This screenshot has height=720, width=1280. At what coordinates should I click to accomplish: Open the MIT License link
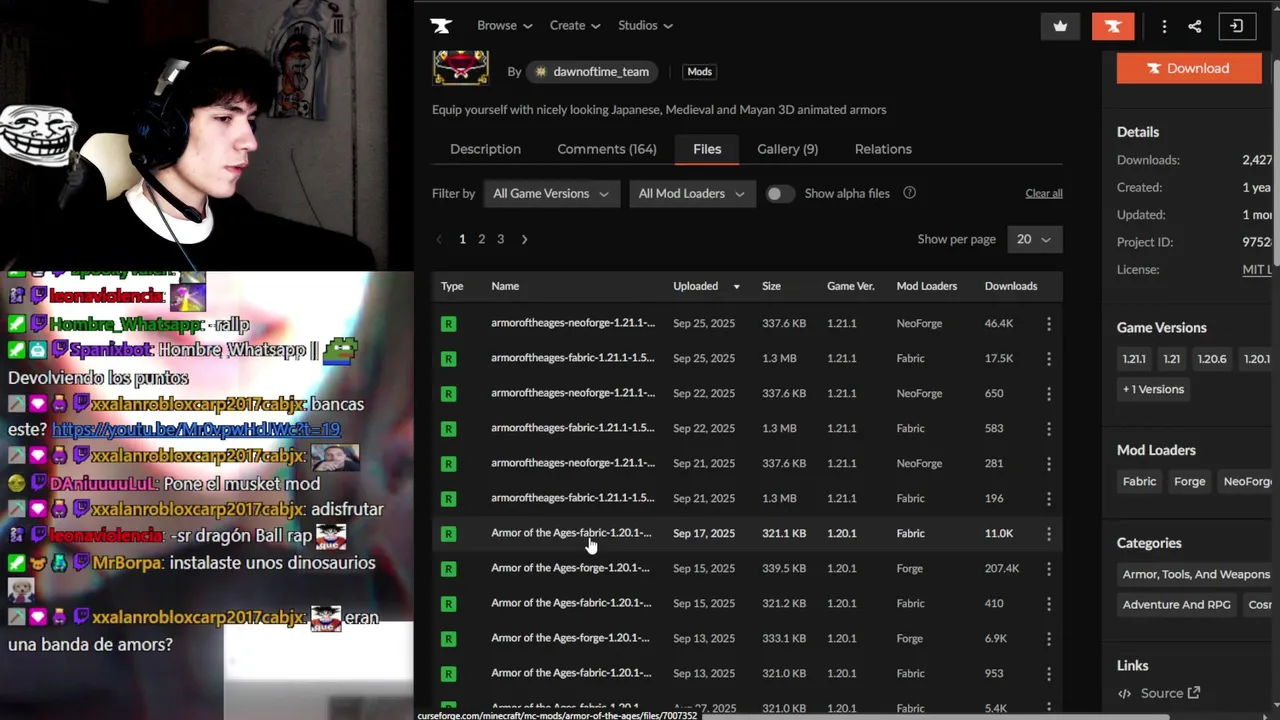click(1258, 270)
